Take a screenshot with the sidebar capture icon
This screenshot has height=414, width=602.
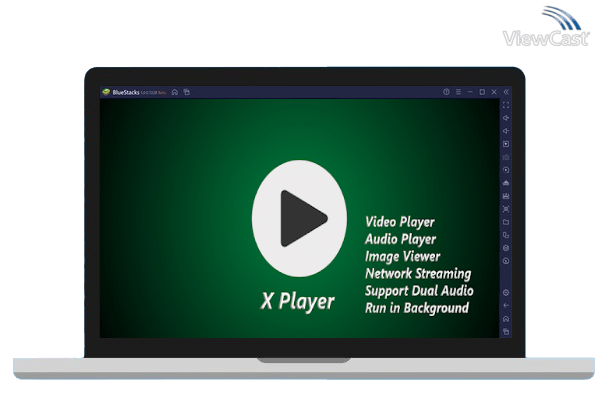coord(506,209)
